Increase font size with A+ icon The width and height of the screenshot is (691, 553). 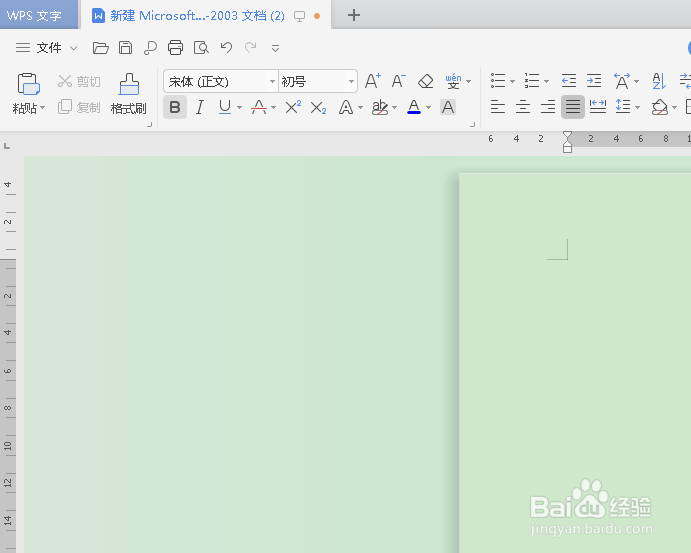373,81
